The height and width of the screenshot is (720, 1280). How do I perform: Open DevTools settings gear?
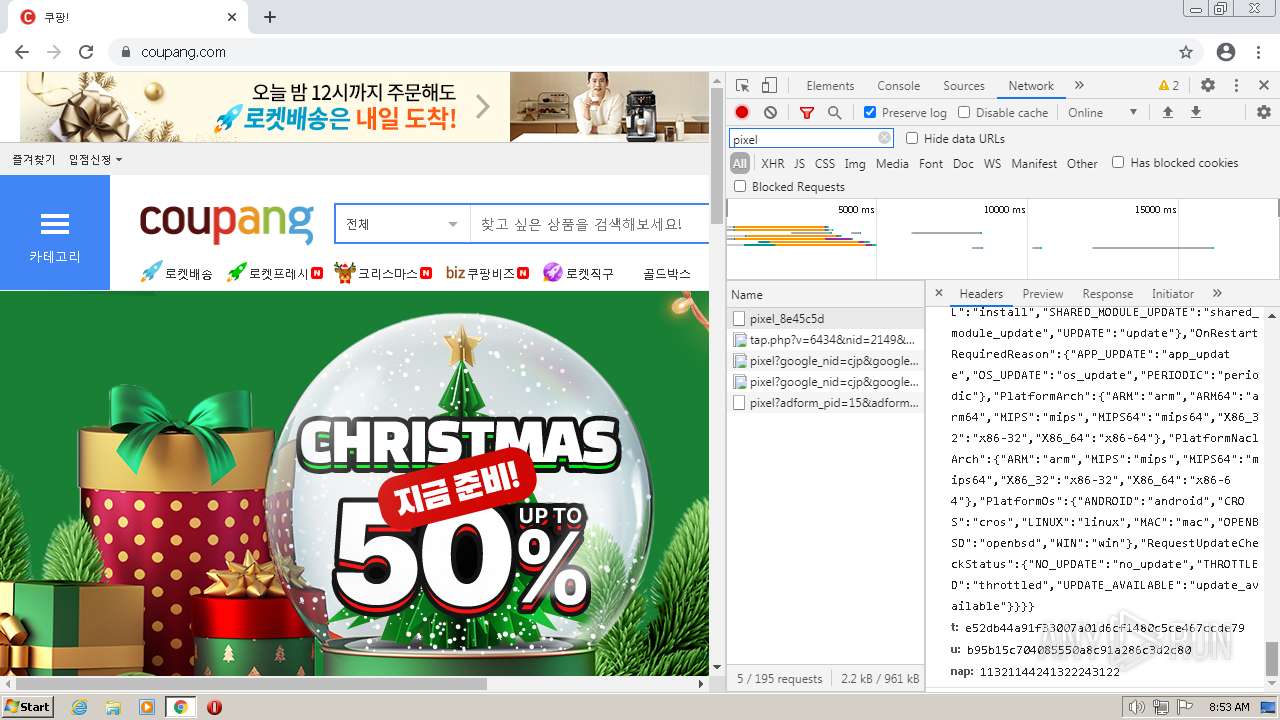[x=1207, y=86]
